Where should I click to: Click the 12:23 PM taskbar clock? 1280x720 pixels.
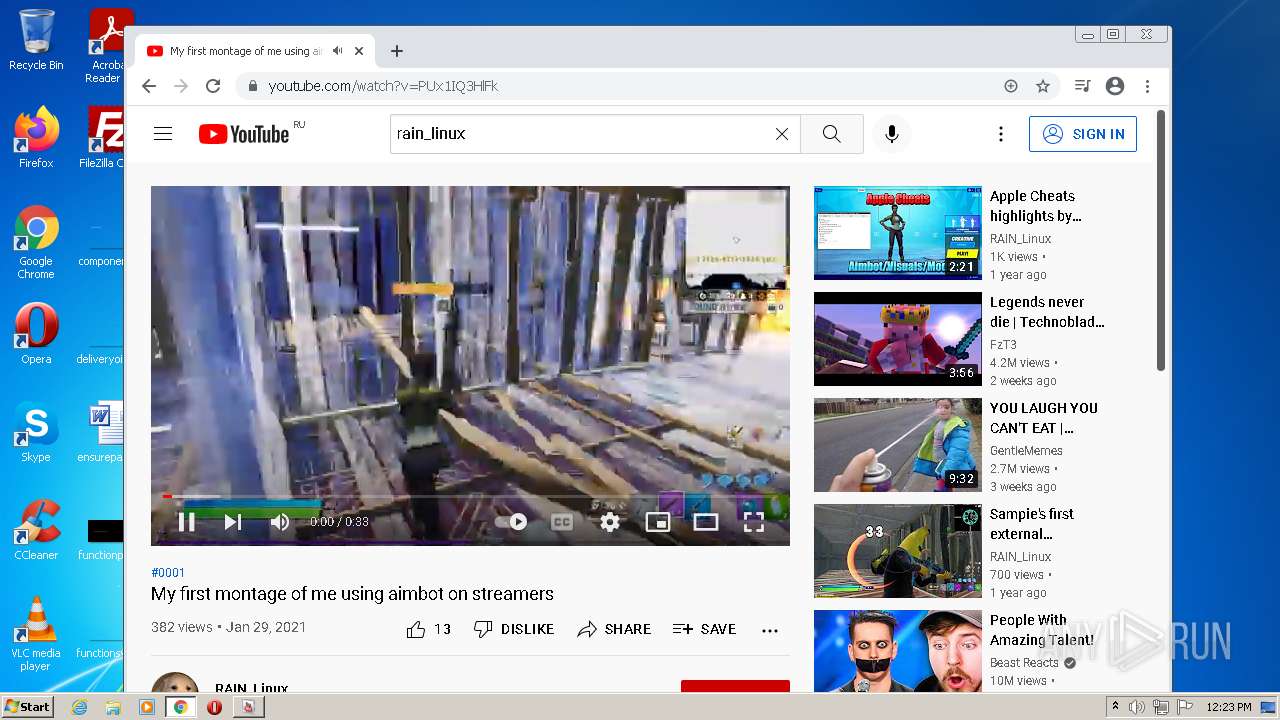click(x=1229, y=707)
